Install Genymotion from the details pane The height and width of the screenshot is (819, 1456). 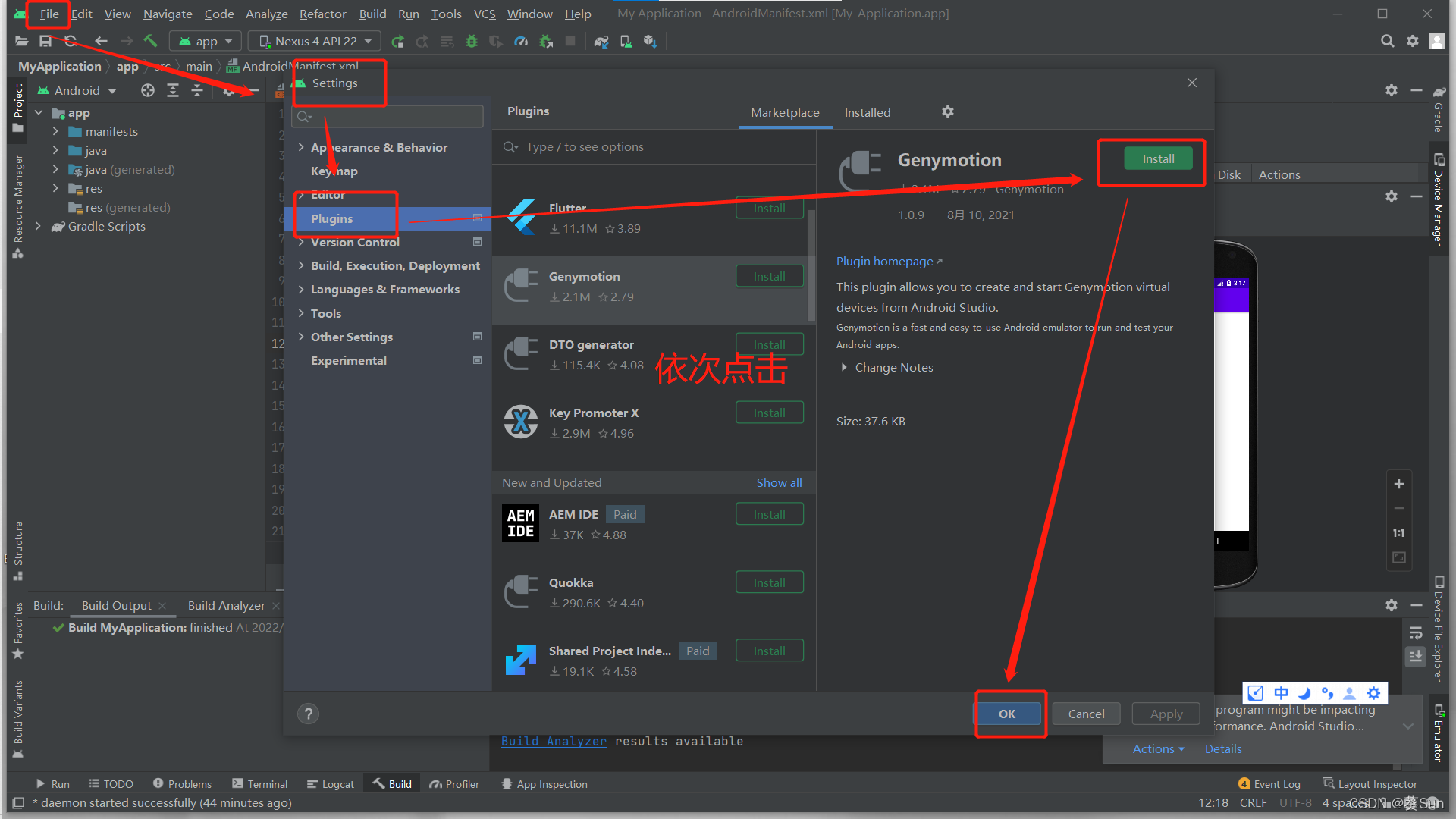click(1158, 158)
